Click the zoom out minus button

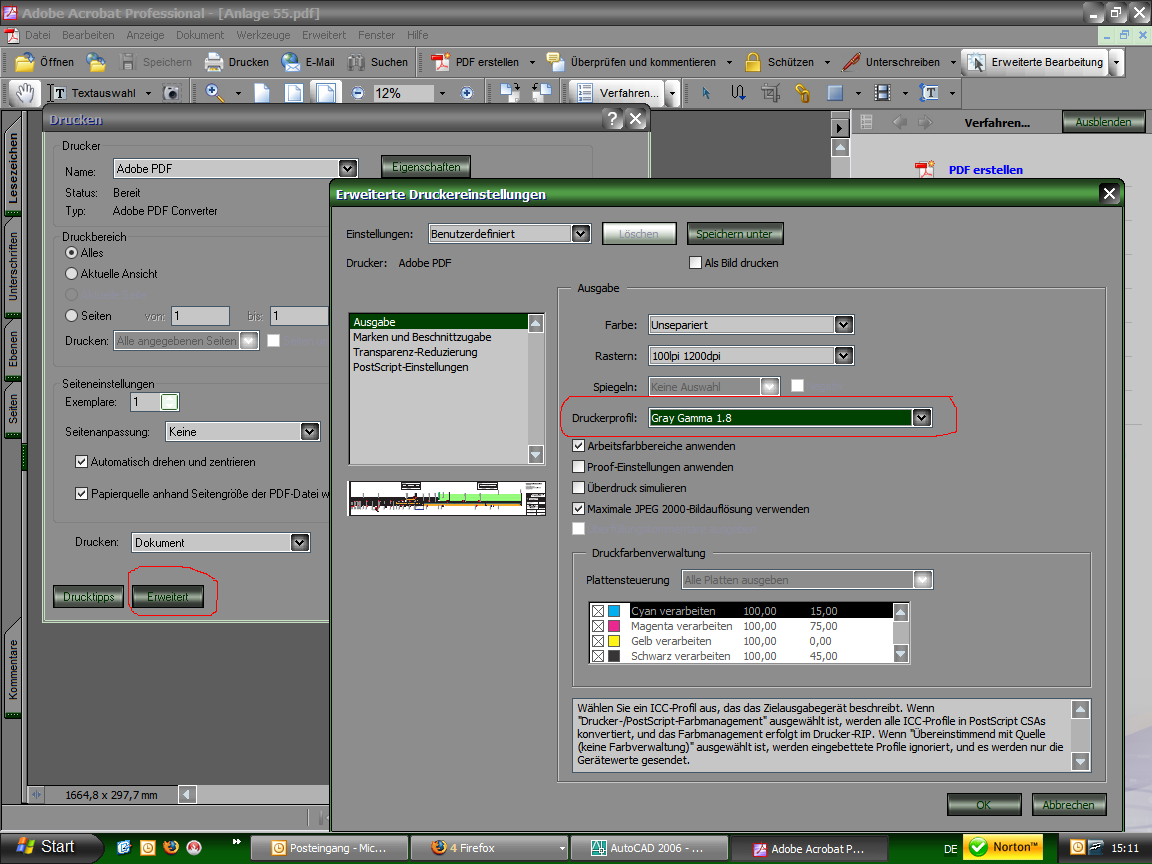(358, 93)
